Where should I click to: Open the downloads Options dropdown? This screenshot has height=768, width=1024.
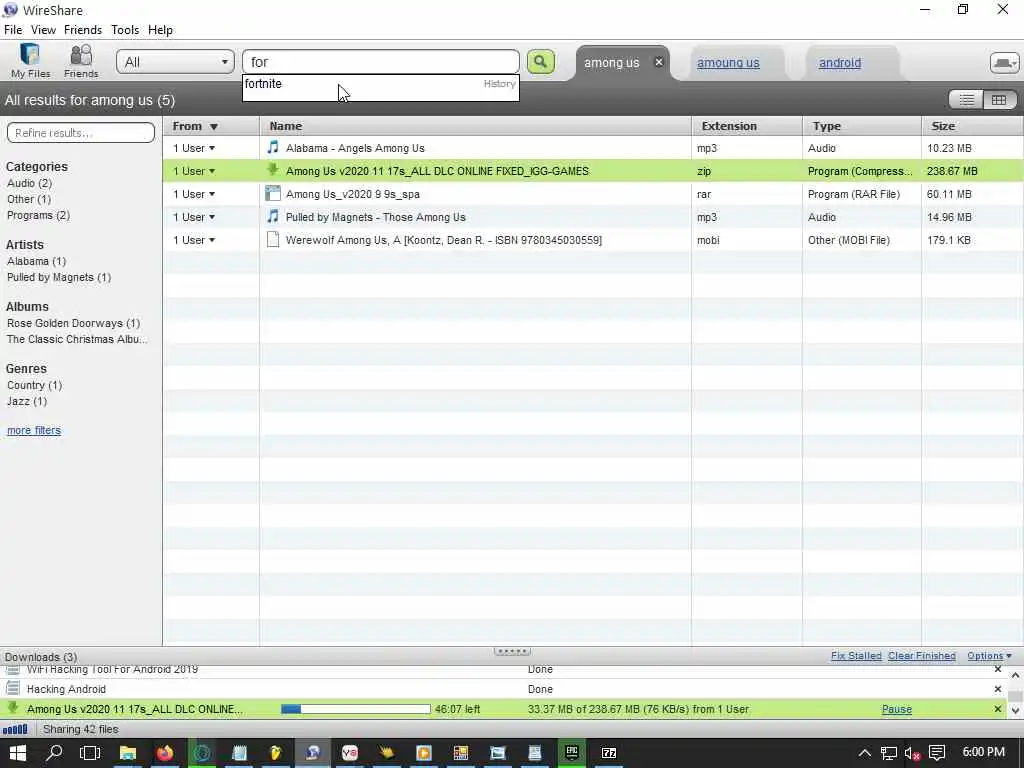[x=989, y=656]
